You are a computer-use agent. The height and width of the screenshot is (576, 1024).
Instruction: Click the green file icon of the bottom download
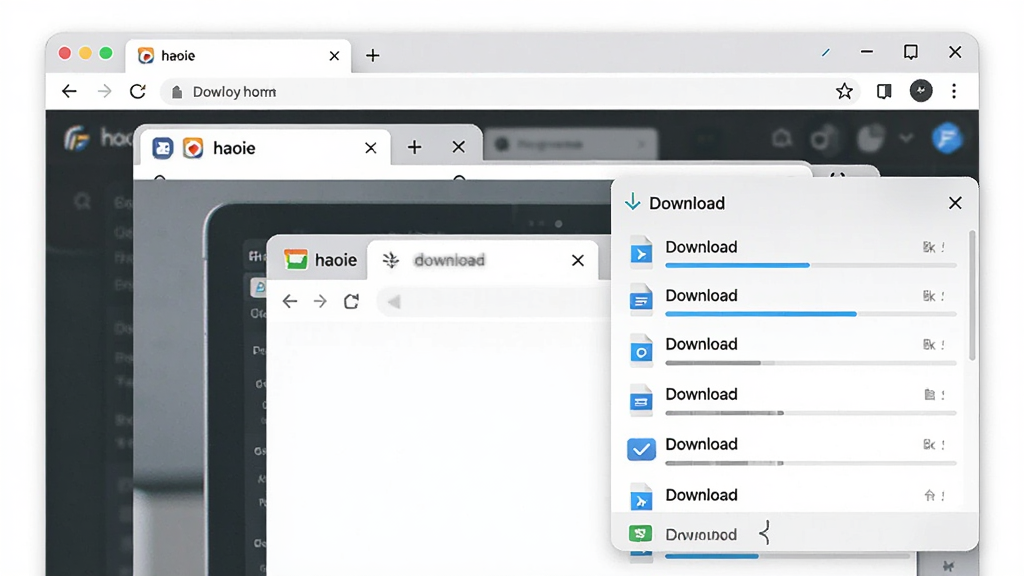640,534
